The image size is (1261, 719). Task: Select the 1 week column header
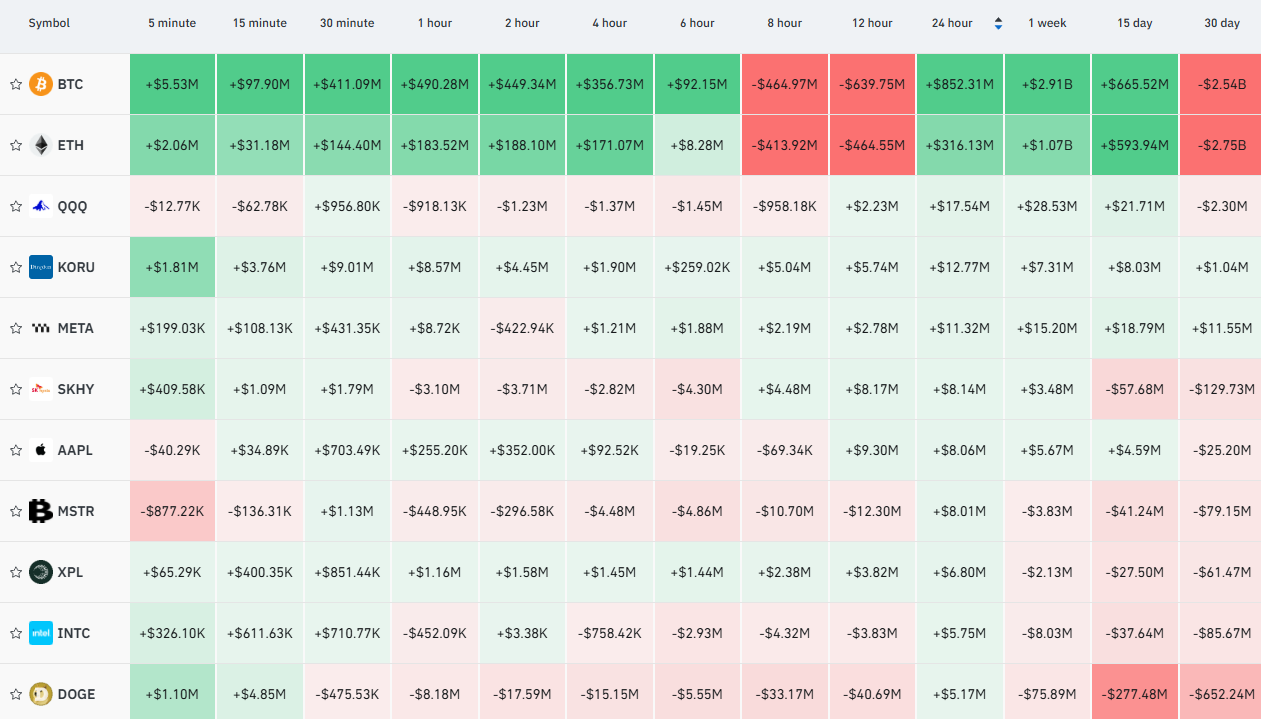pos(1047,23)
